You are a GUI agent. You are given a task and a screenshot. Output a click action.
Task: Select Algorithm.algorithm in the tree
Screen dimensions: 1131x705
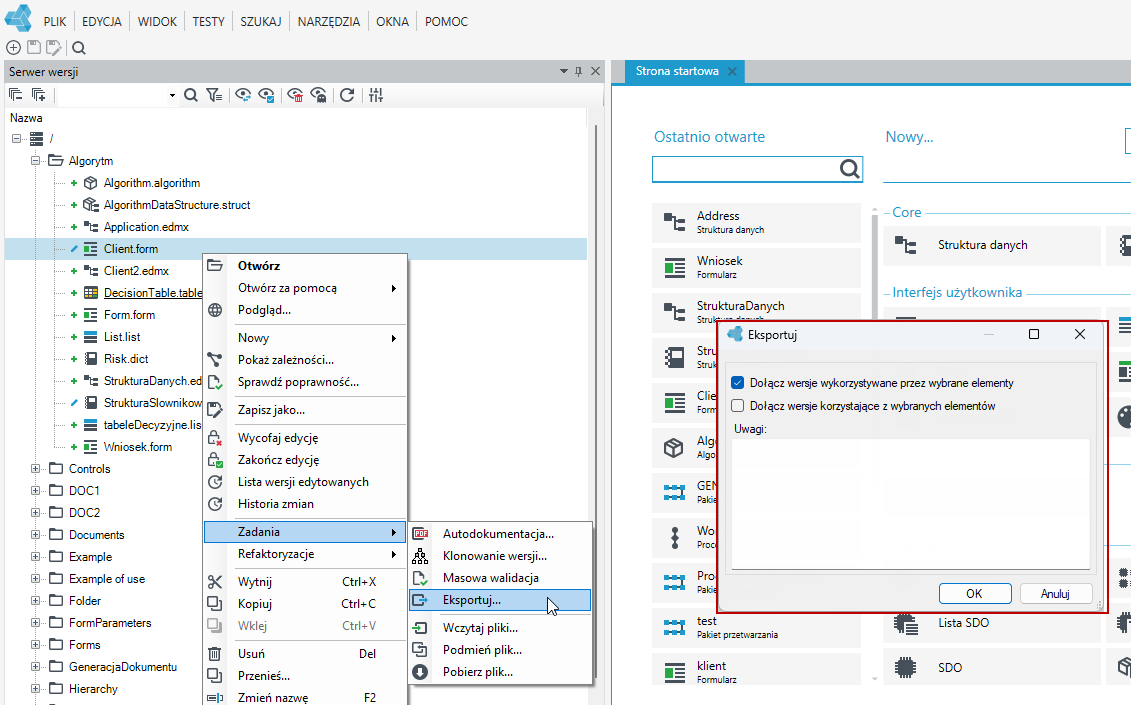pyautogui.click(x=151, y=183)
